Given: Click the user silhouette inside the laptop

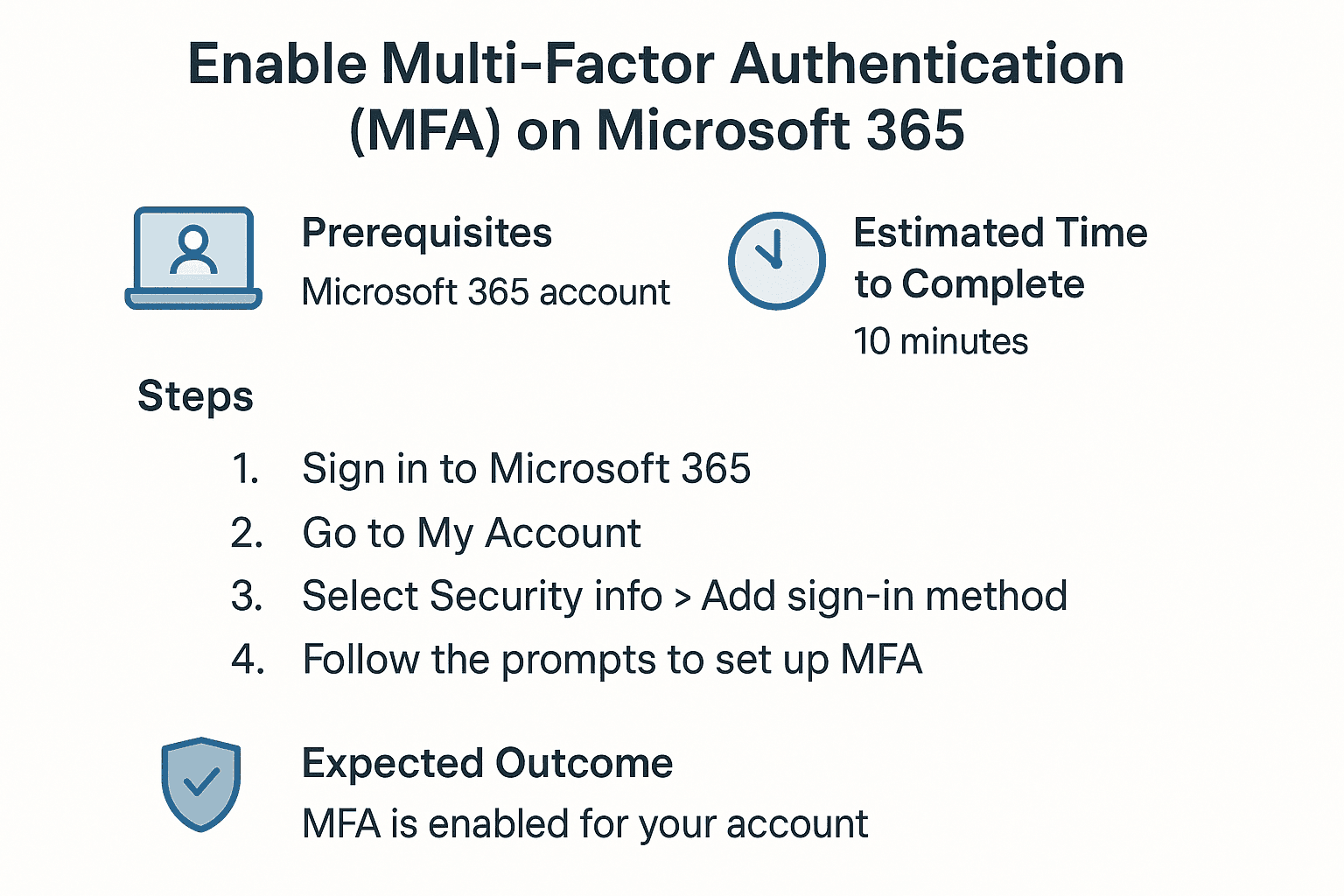Looking at the screenshot, I should pyautogui.click(x=192, y=250).
